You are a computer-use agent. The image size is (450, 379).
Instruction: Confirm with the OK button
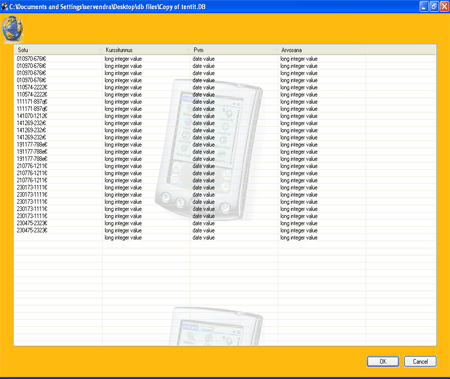click(x=383, y=361)
